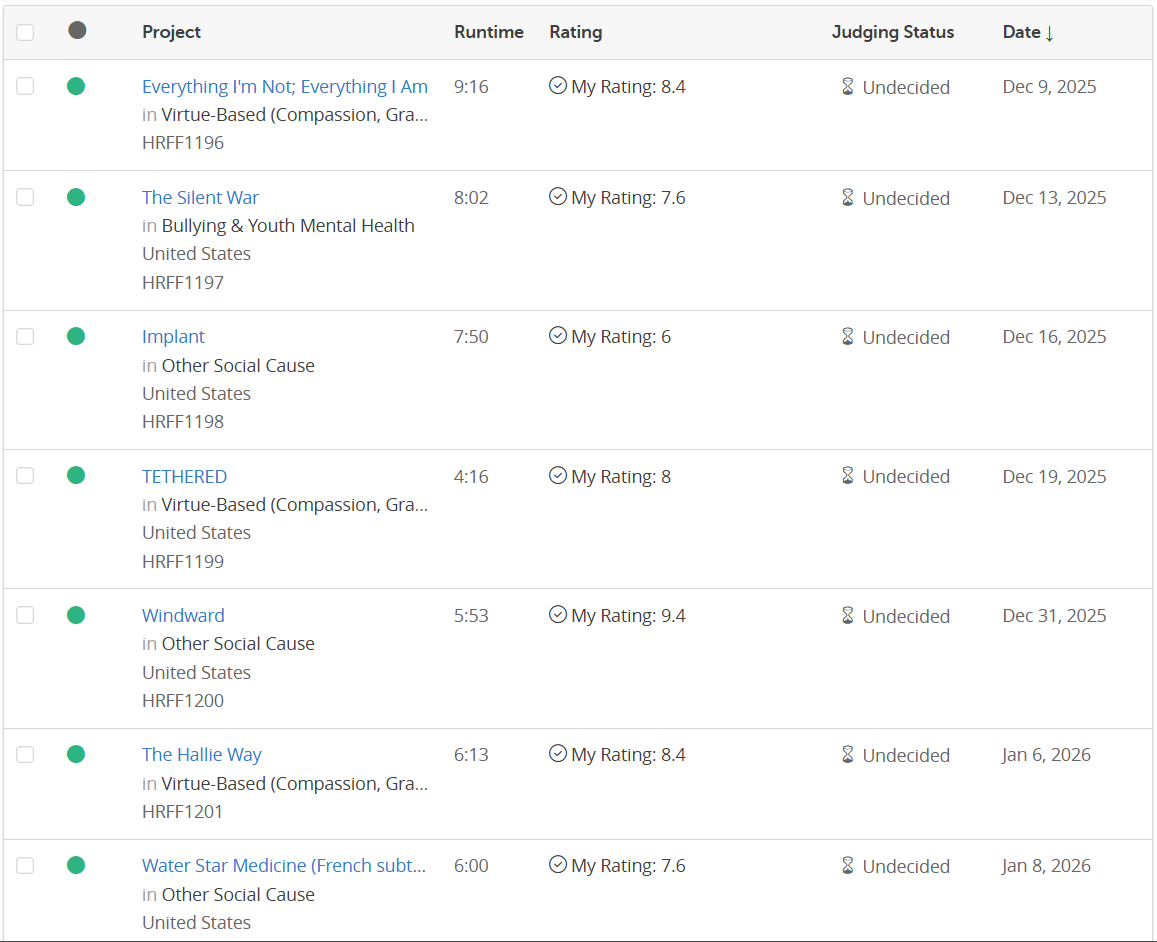
Task: Click green status dot for Water Star Medicine
Action: point(76,865)
